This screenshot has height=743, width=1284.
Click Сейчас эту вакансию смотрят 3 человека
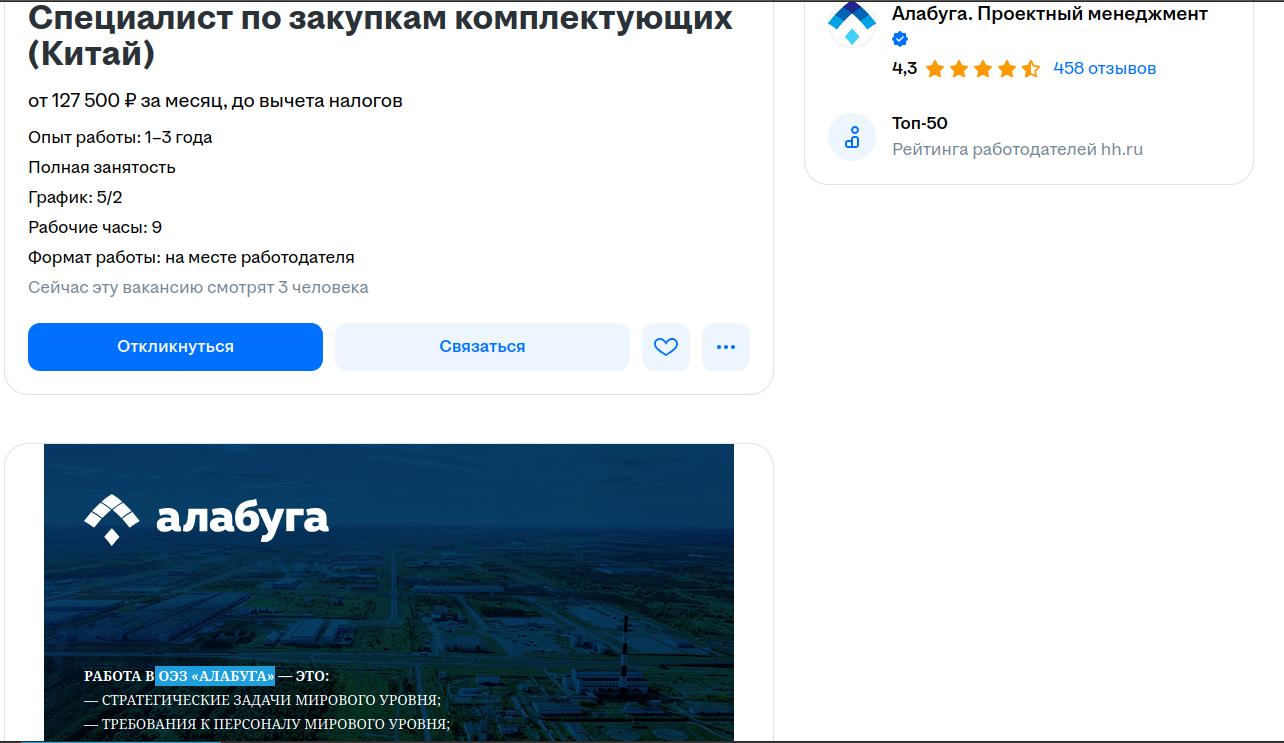[198, 287]
